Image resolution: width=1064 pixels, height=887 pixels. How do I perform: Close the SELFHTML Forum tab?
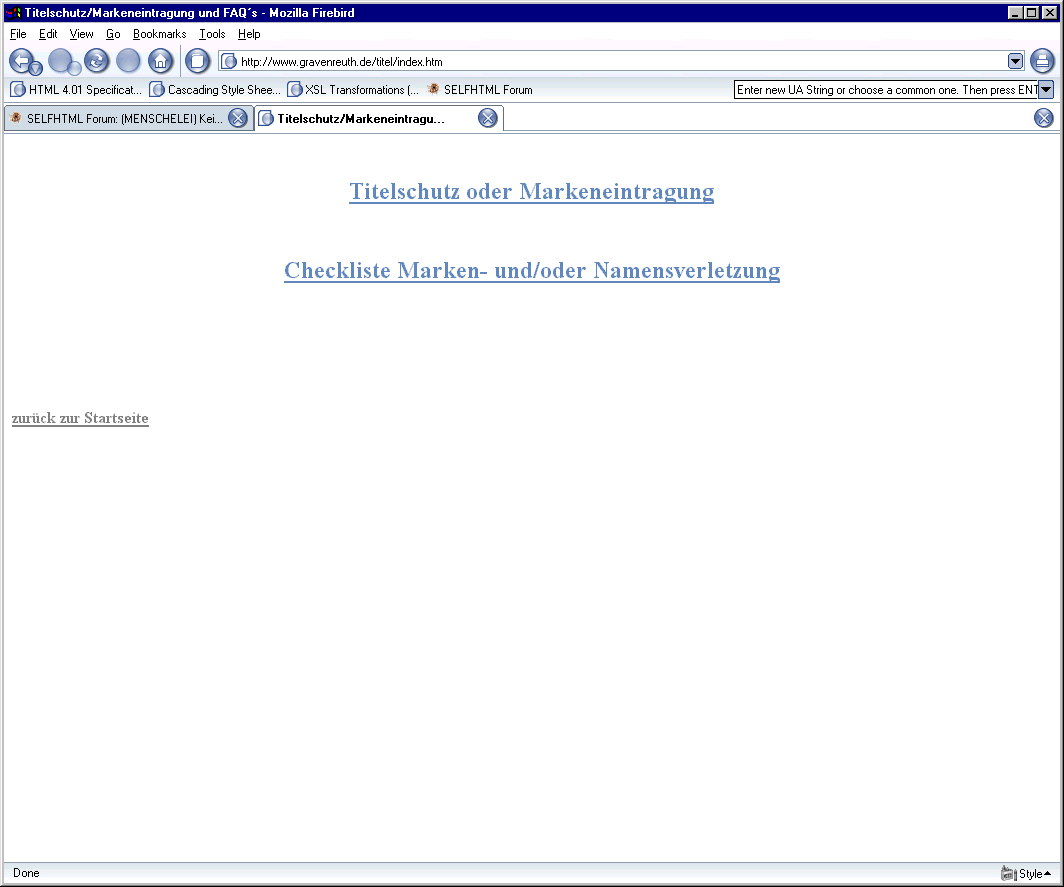(238, 118)
